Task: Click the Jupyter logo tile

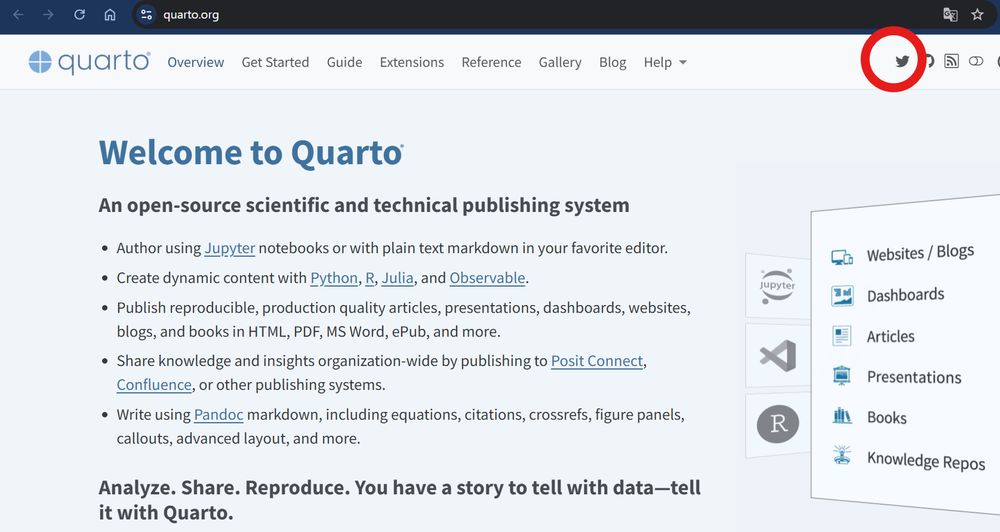Action: point(777,286)
